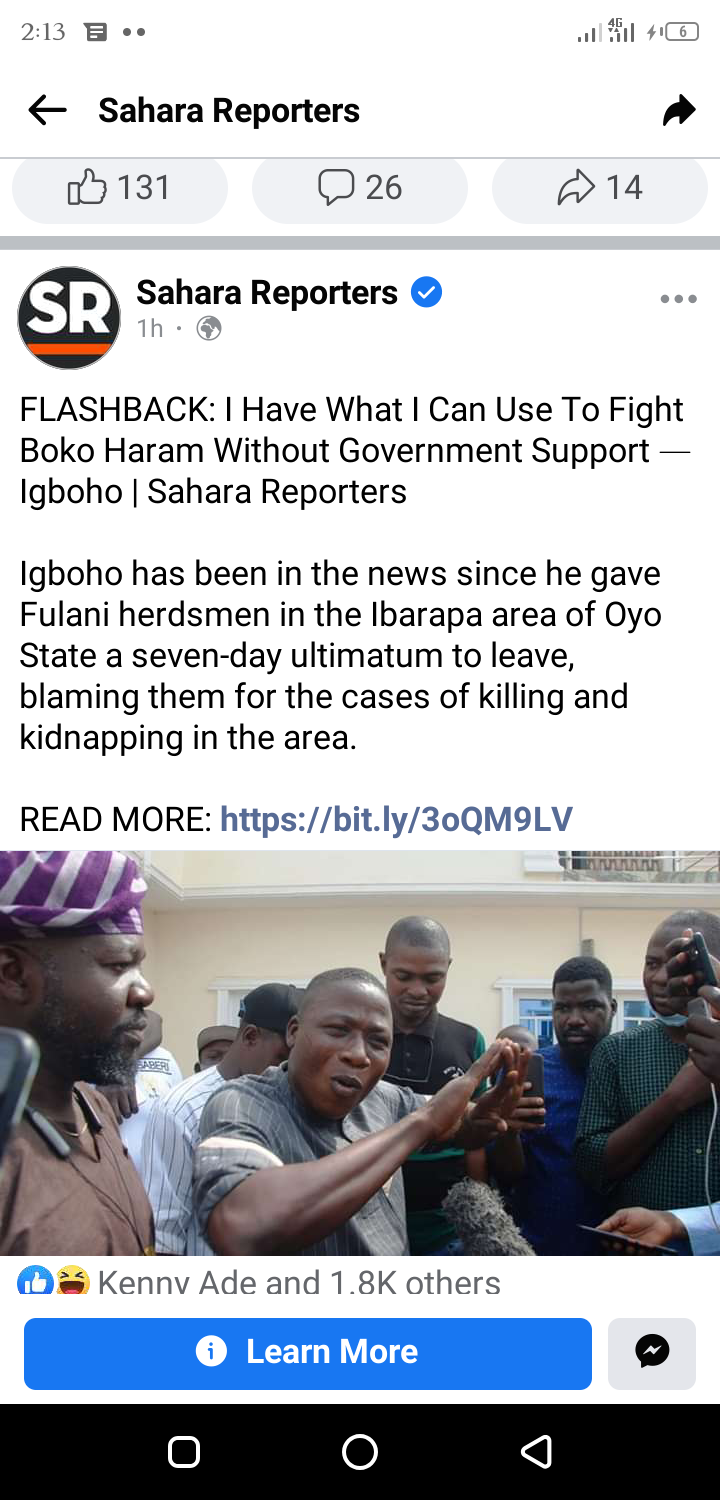Like the previous post with 131 likes
The height and width of the screenshot is (1500, 720).
(x=120, y=188)
